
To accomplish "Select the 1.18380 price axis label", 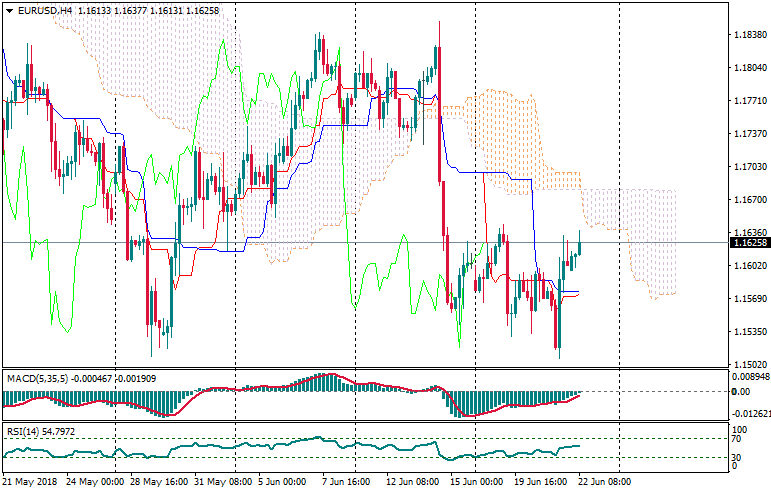I will click(749, 35).
